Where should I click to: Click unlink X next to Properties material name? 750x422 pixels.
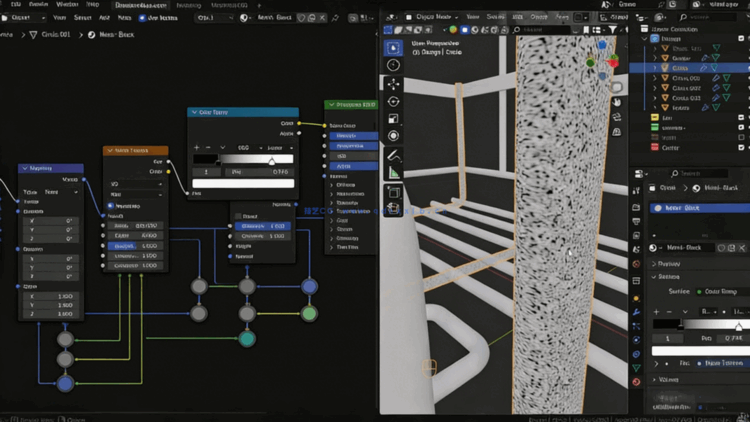pos(742,248)
